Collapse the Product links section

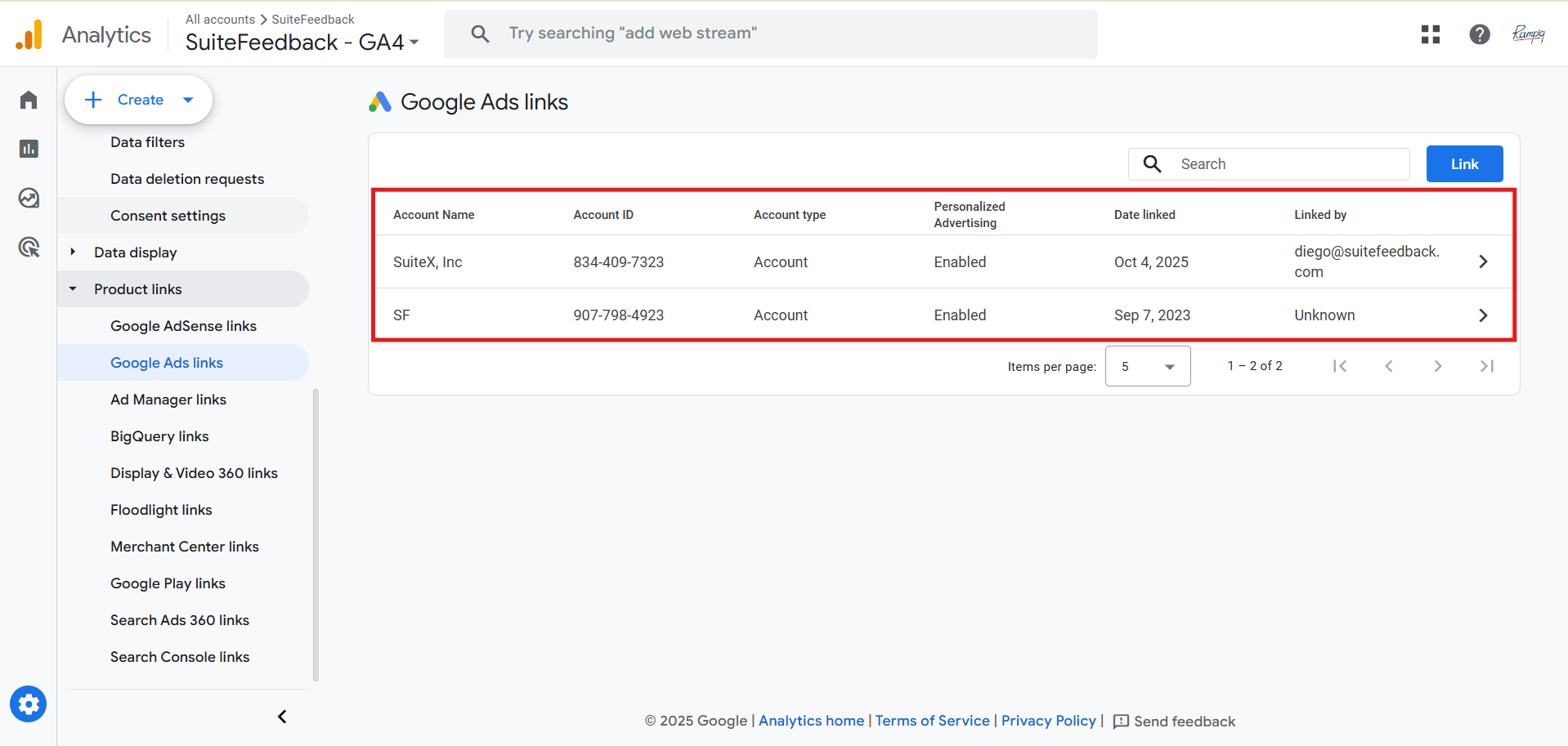click(73, 289)
